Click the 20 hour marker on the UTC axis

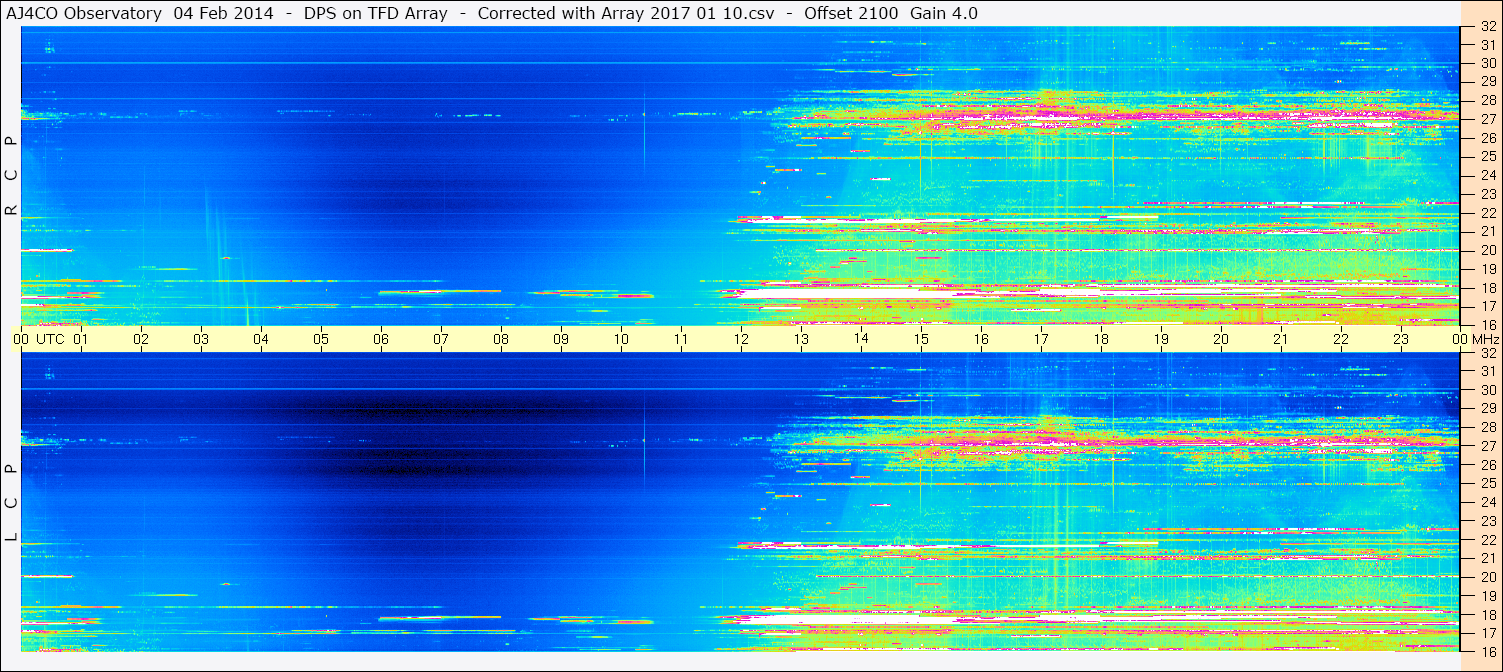(1221, 339)
